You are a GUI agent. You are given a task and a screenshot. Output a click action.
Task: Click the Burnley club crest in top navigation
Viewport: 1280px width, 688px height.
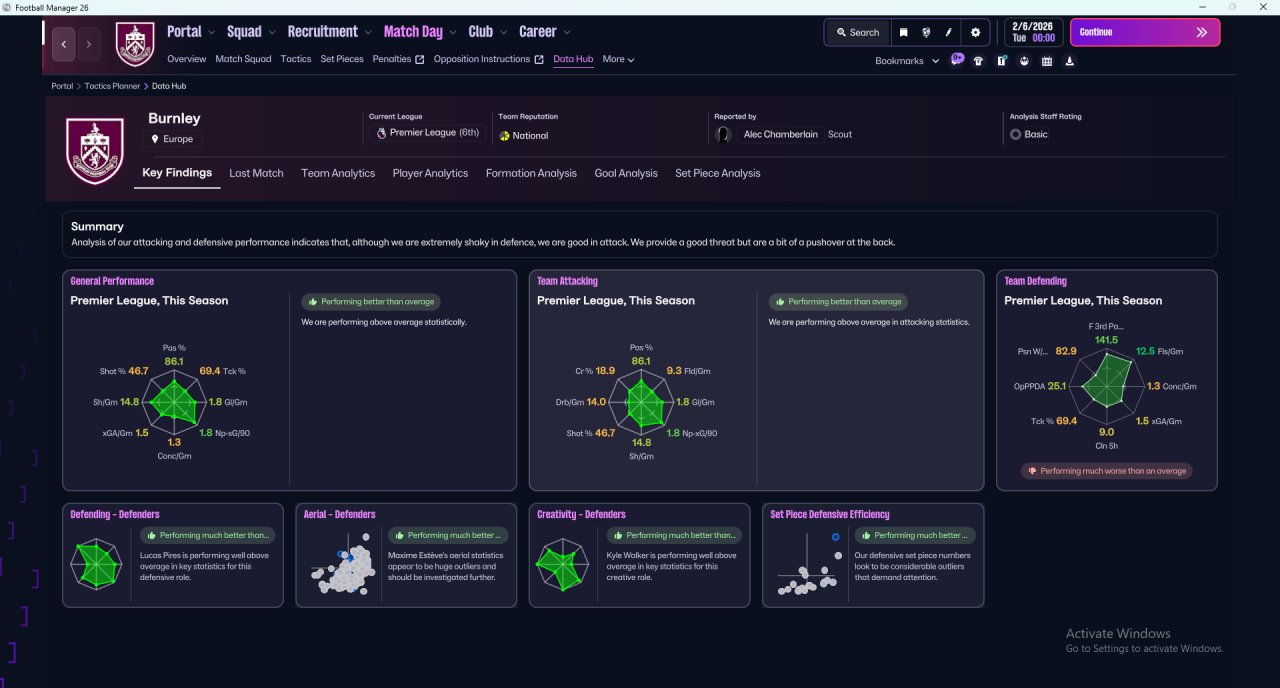[x=135, y=44]
